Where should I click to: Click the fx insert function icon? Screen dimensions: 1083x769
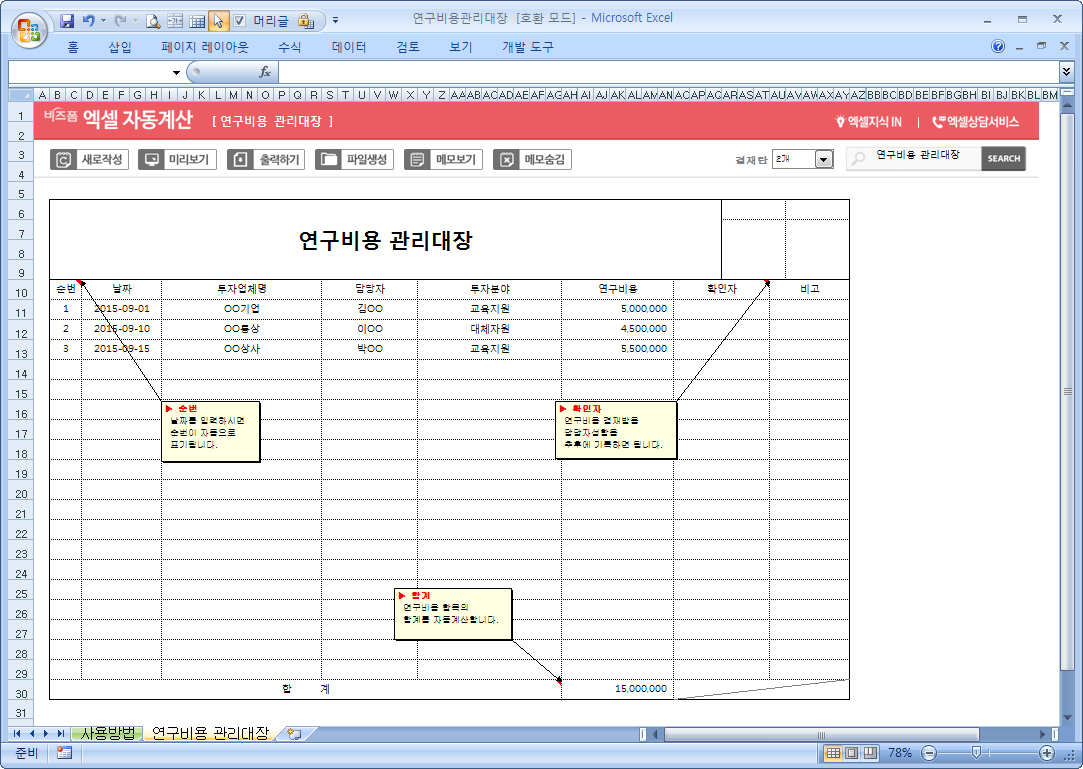[265, 72]
